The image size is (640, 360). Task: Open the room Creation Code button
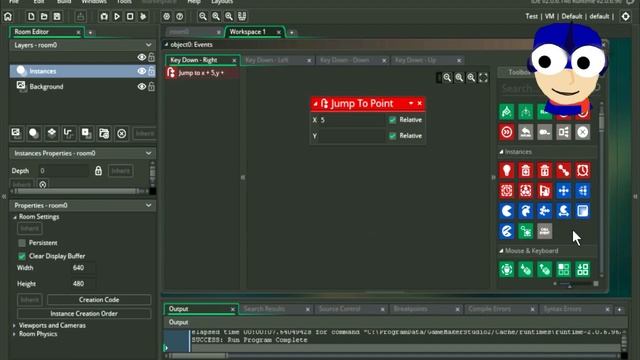pos(99,300)
